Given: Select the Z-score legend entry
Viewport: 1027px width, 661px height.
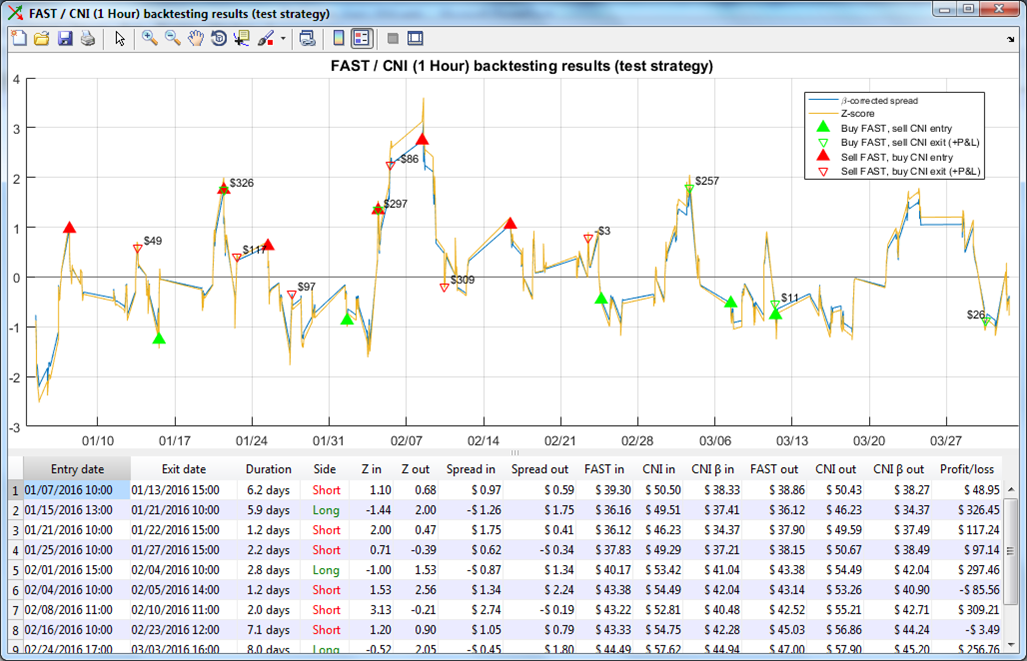Looking at the screenshot, I should coord(857,114).
